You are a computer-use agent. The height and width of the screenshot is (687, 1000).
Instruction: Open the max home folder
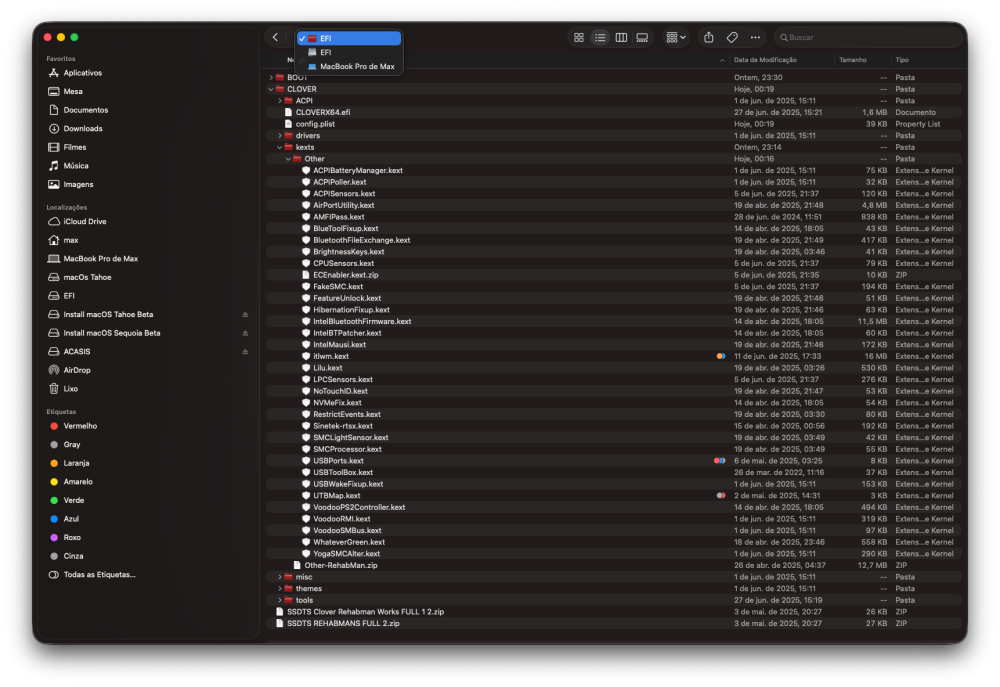pos(71,240)
